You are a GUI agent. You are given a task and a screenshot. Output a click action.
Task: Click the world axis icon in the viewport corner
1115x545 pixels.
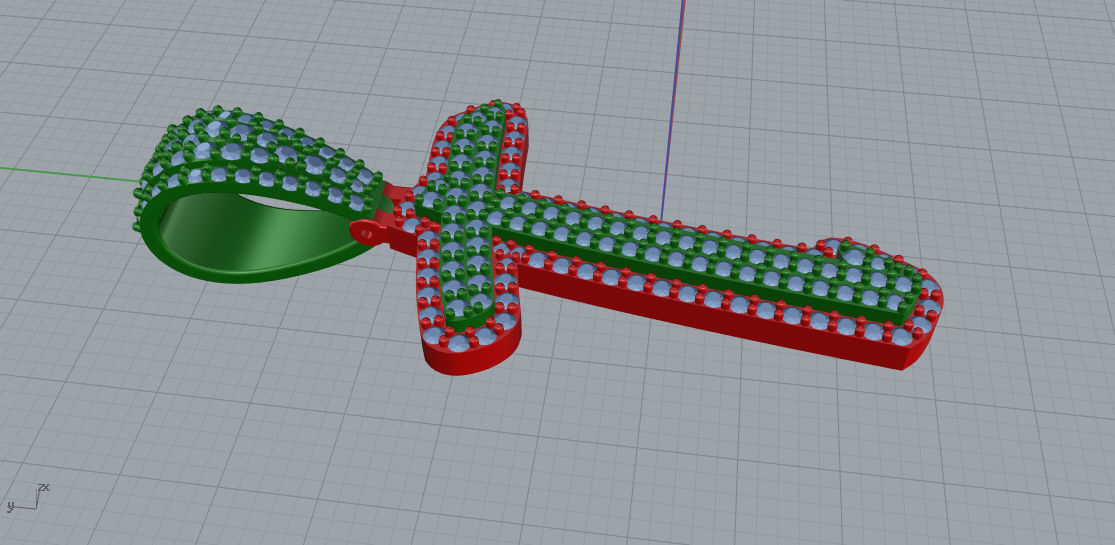pos(27,497)
